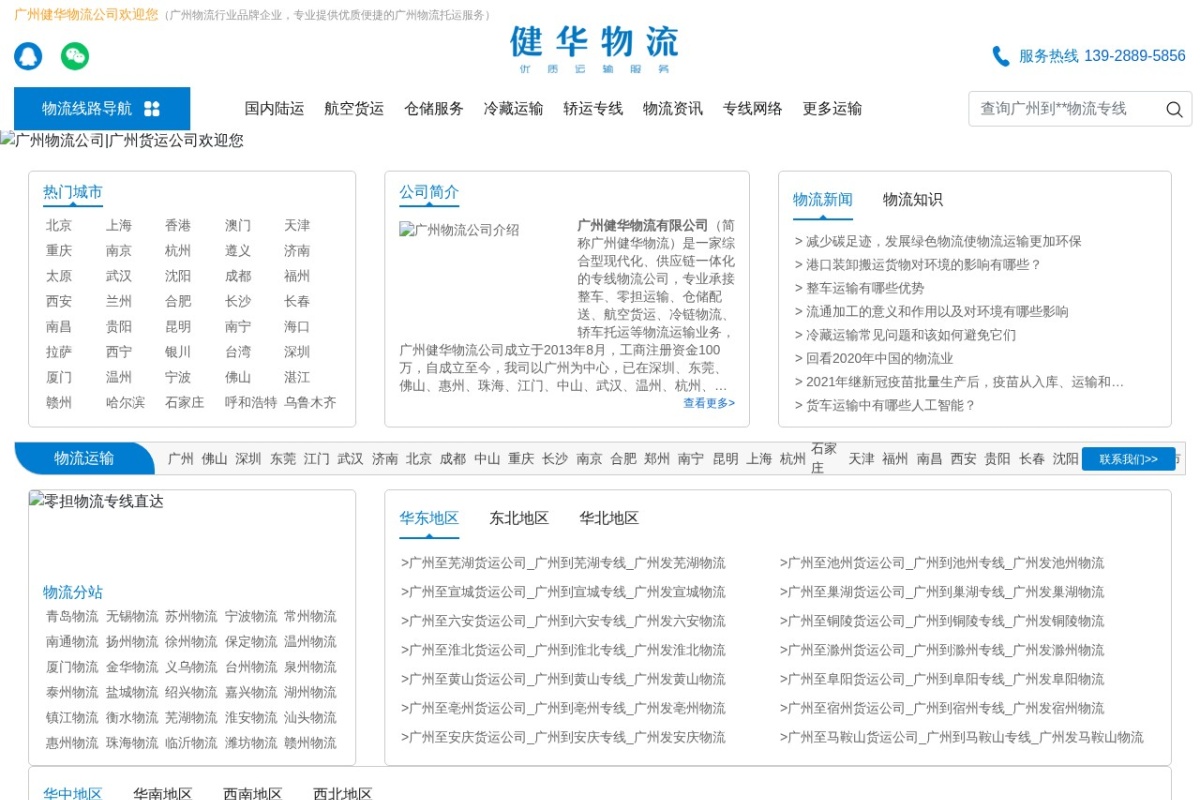Click the WeChat icon
The width and height of the screenshot is (1200, 800).
click(x=75, y=56)
